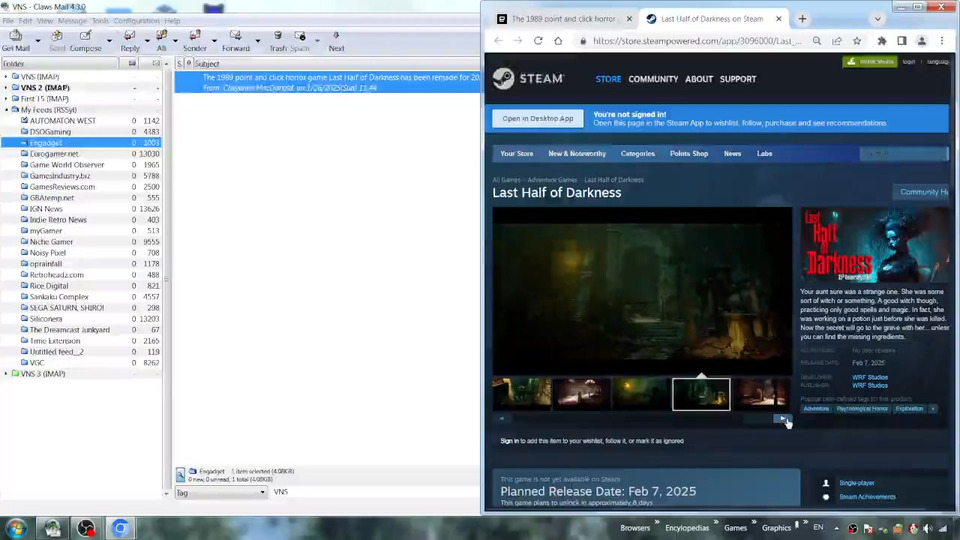Viewport: 960px width, 540px height.
Task: Select the IGN News feed folder
Action: coord(46,209)
